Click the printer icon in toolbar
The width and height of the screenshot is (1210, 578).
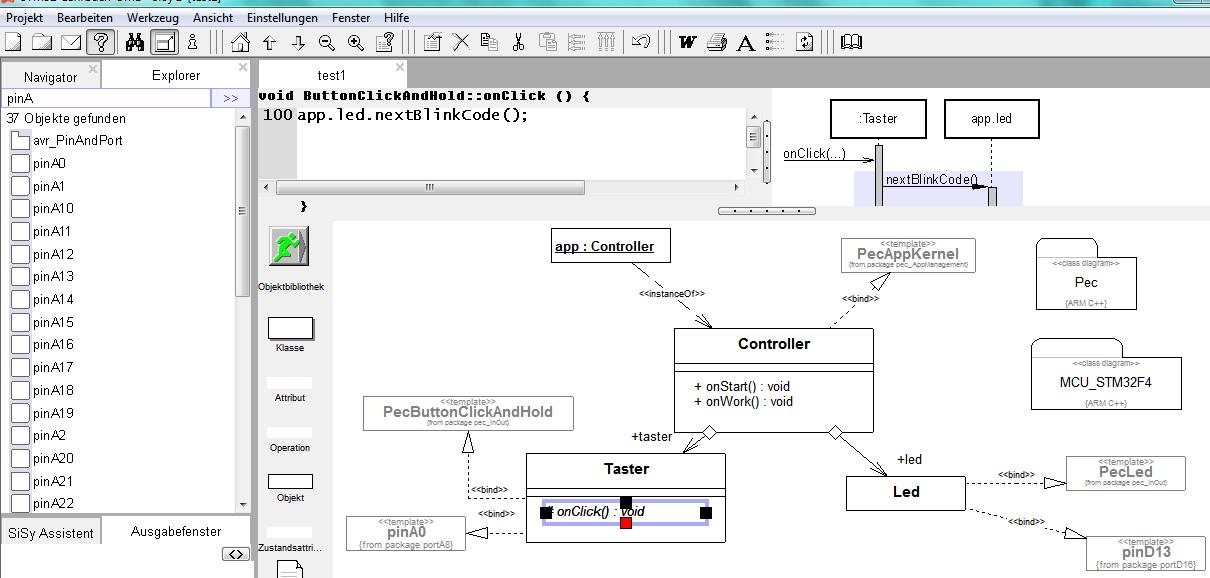tap(716, 42)
